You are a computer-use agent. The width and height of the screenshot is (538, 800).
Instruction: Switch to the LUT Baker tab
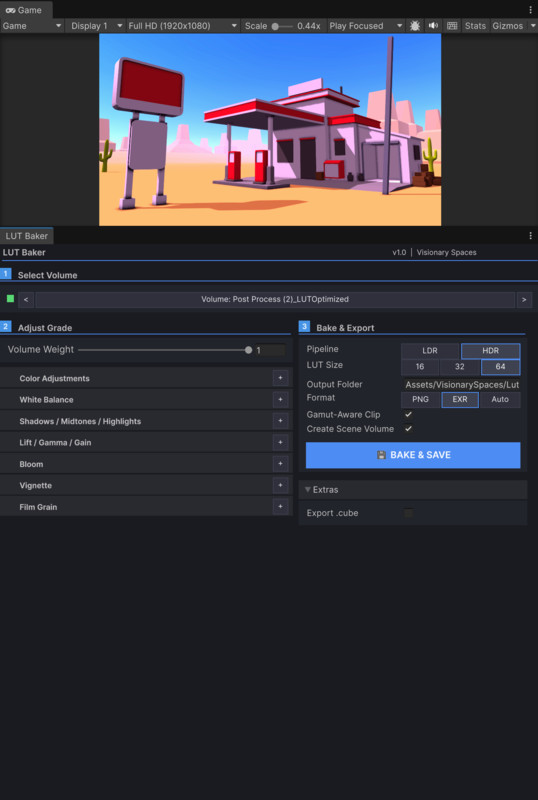tap(27, 236)
